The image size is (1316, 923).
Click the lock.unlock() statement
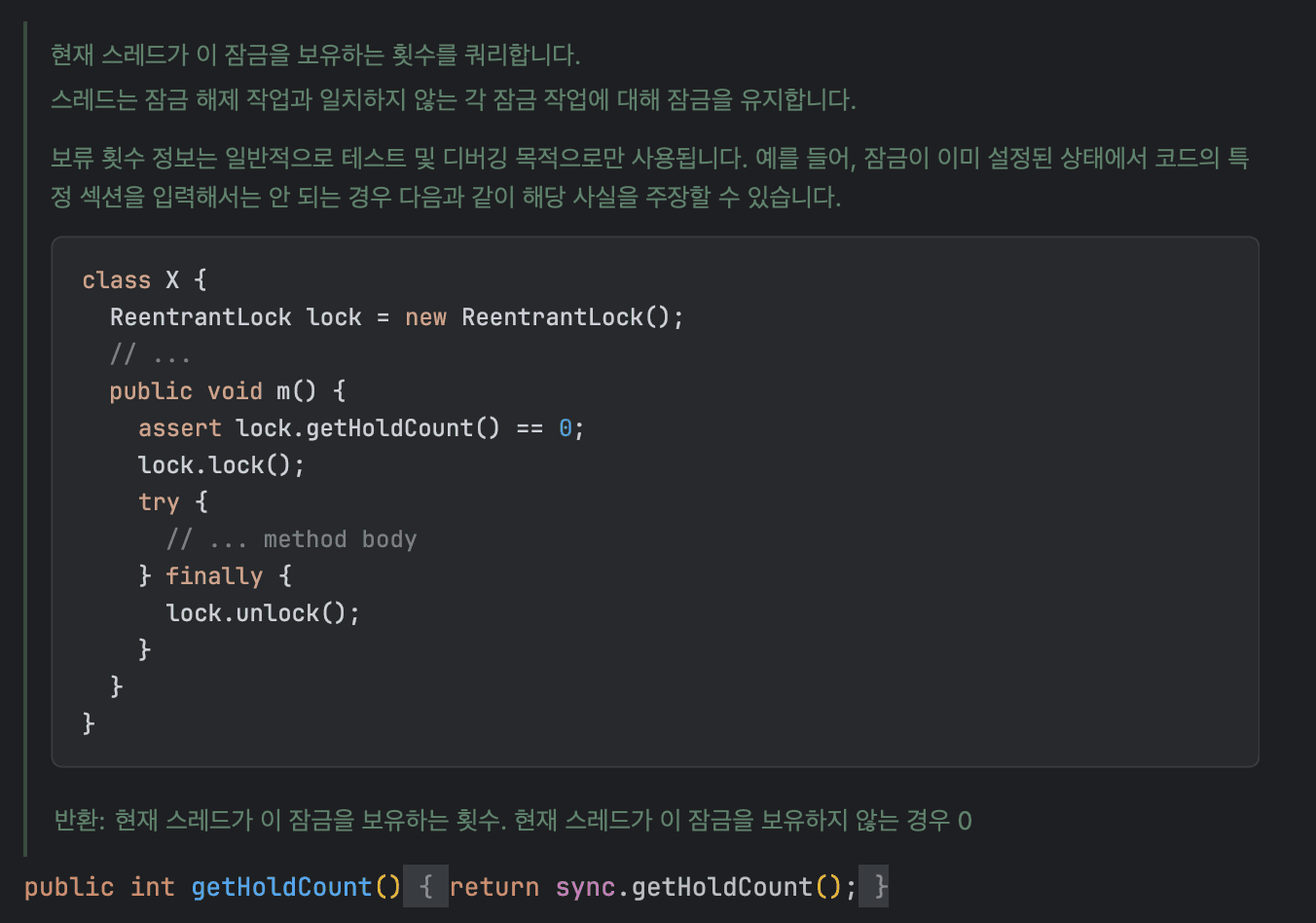(x=262, y=613)
